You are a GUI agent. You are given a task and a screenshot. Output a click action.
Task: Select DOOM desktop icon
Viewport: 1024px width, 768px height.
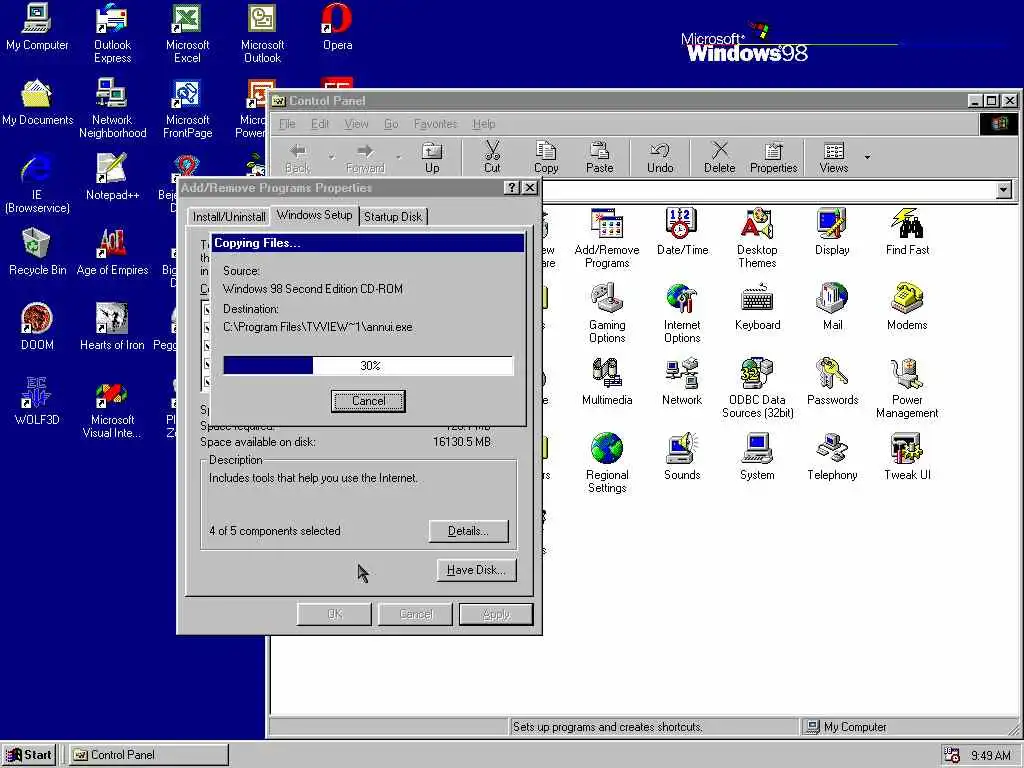click(37, 327)
